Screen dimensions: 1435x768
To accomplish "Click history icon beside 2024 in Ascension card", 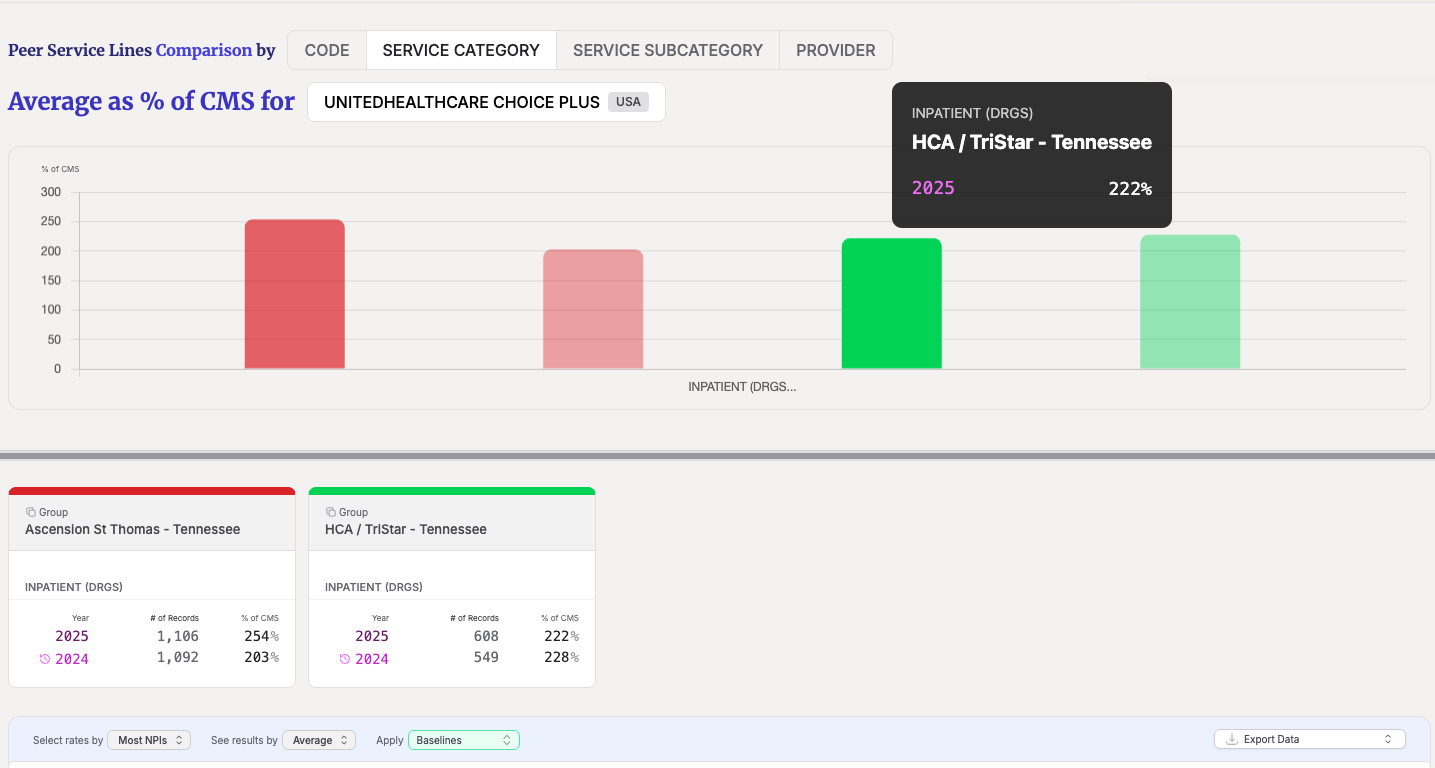I will click(x=45, y=659).
